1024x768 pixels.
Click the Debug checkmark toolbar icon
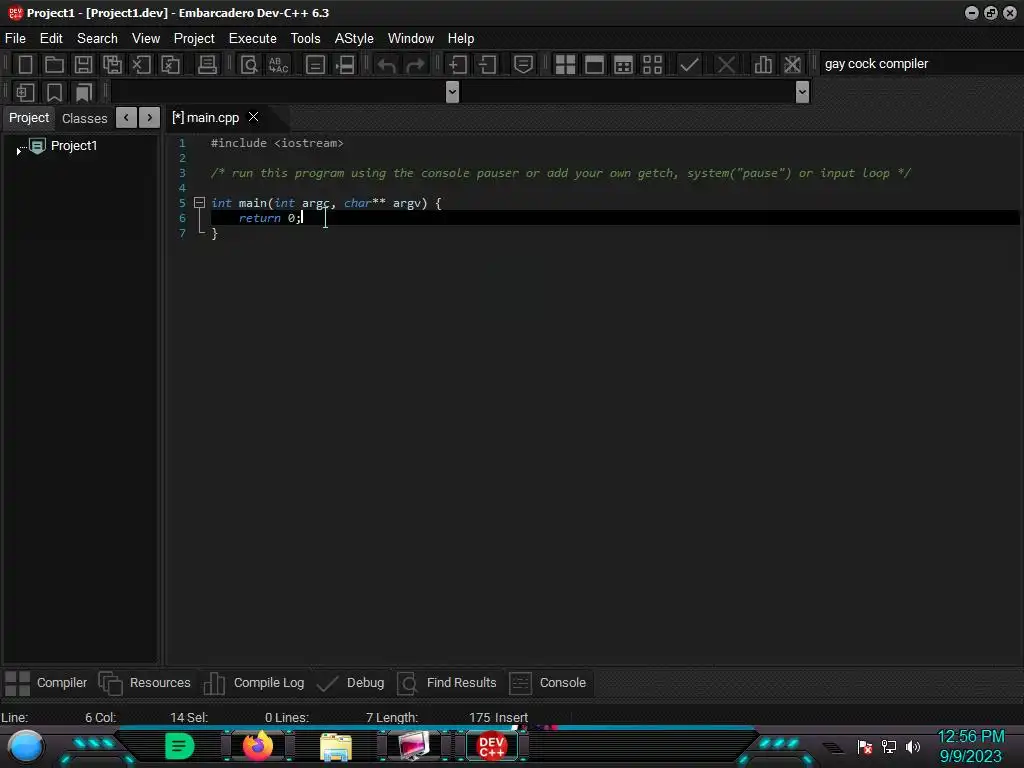point(689,65)
